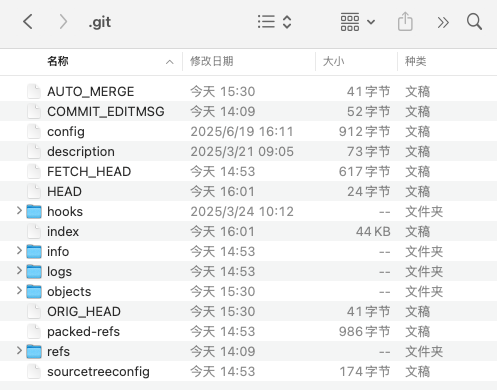Click the 986 字节 size value

(364, 332)
